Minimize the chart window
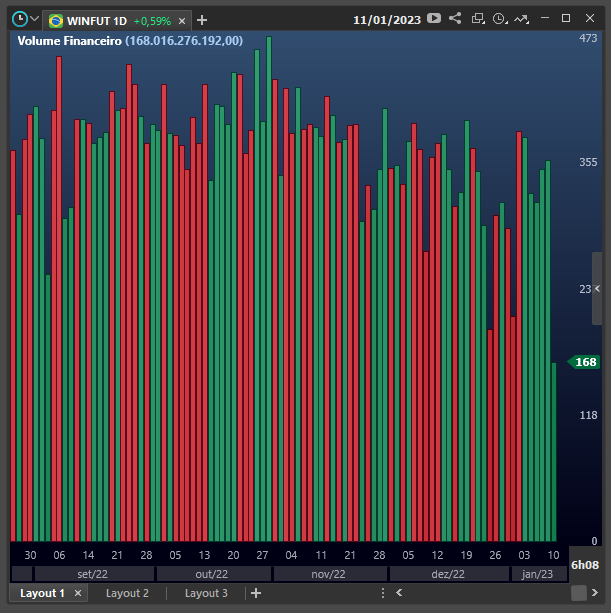Screen dimensions: 611x613 (545, 18)
